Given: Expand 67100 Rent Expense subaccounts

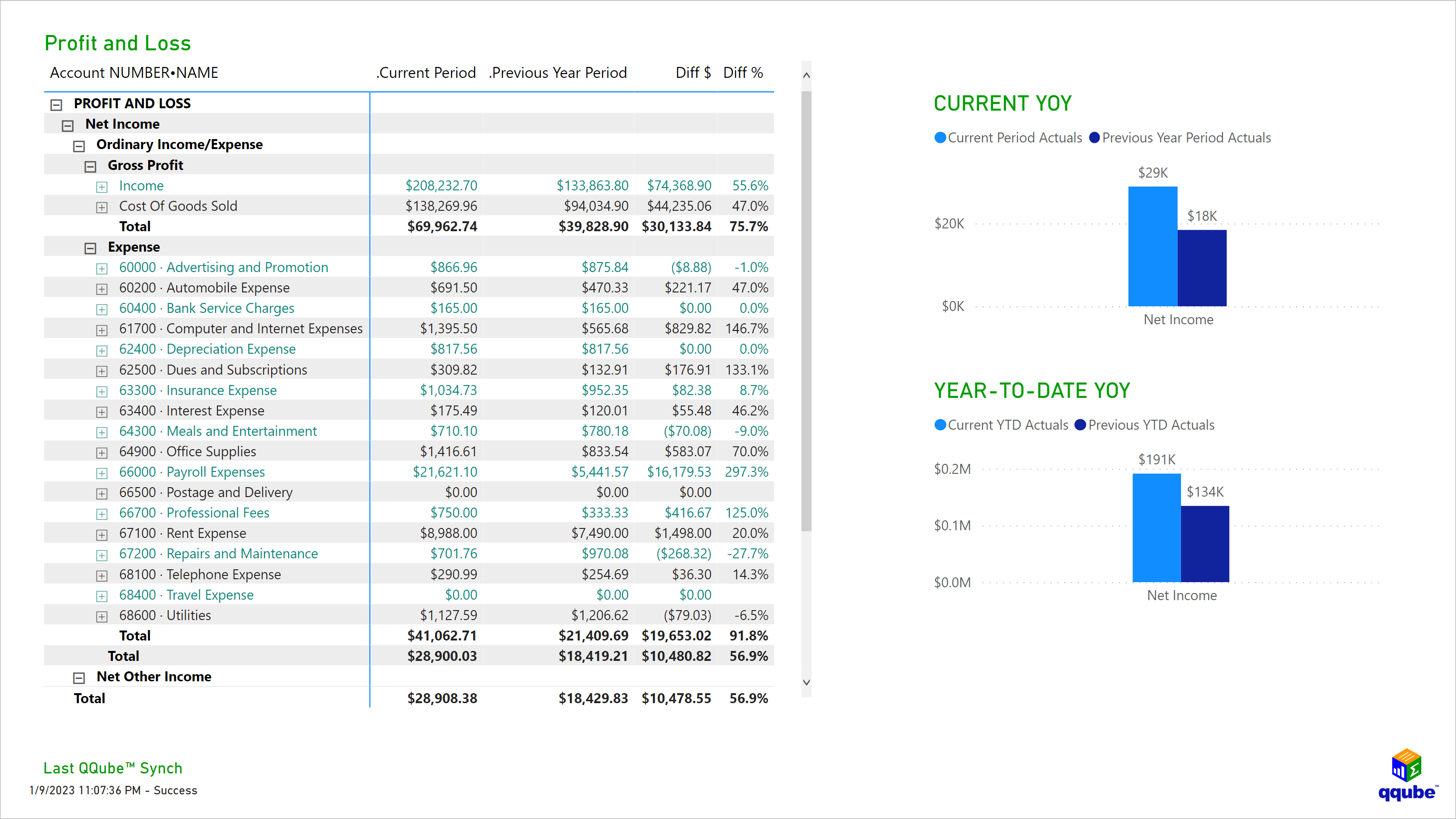Looking at the screenshot, I should (102, 534).
